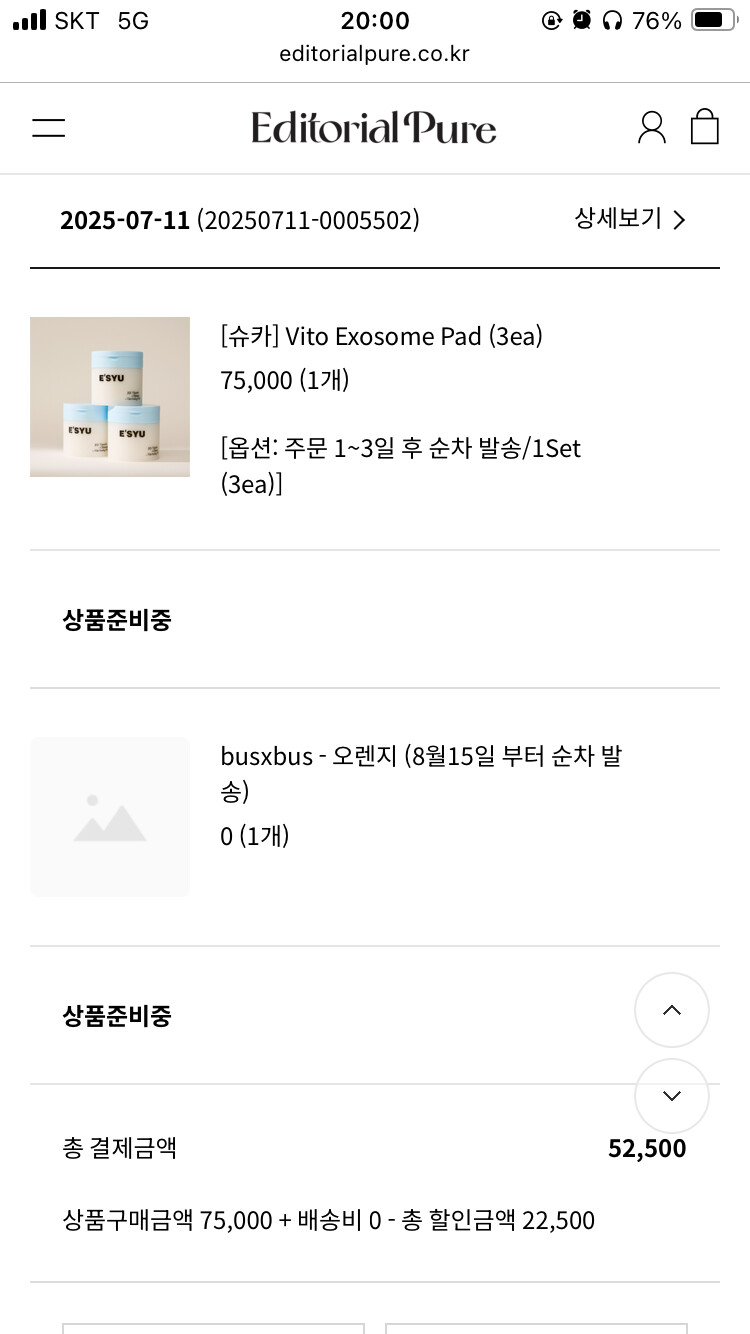Tap the editorialpure.co.kr address bar
The height and width of the screenshot is (1334, 750).
tap(374, 54)
